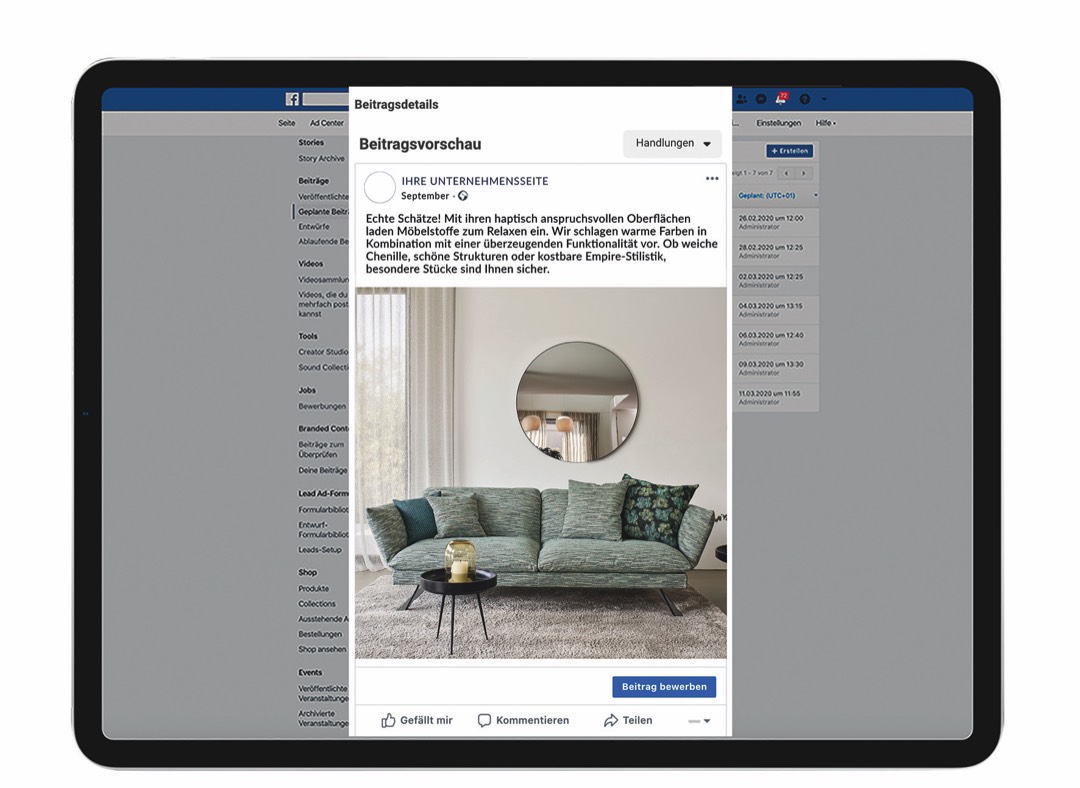Select the scheduled post dated 26.02.2020

[x=773, y=223]
